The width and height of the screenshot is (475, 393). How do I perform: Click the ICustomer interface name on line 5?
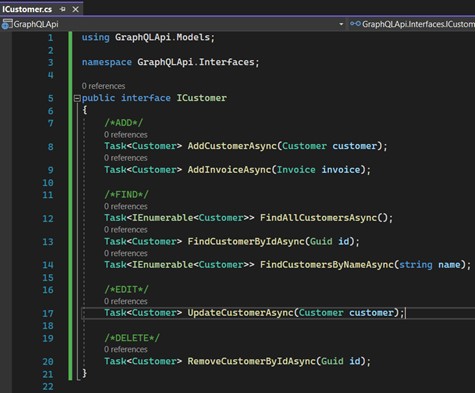(201, 98)
